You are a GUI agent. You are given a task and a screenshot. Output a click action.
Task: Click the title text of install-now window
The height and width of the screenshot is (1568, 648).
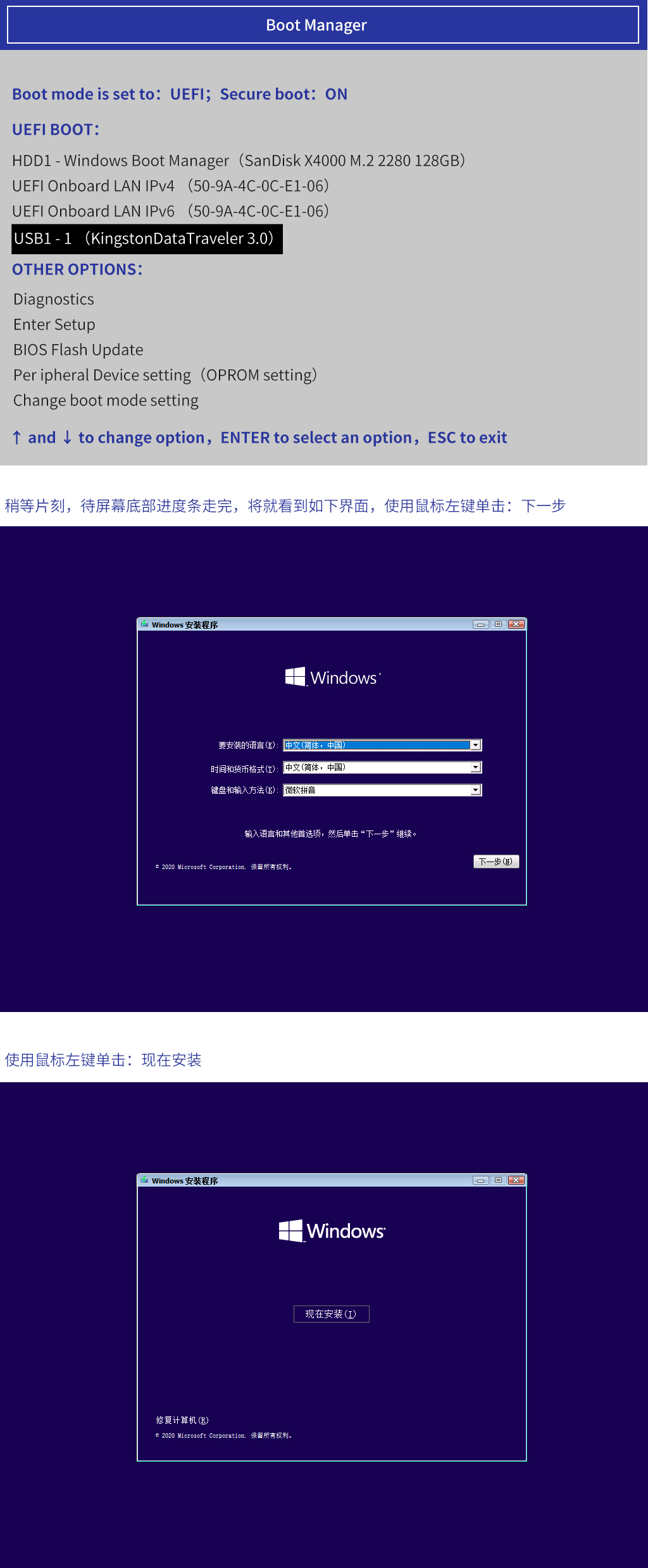pyautogui.click(x=185, y=1181)
